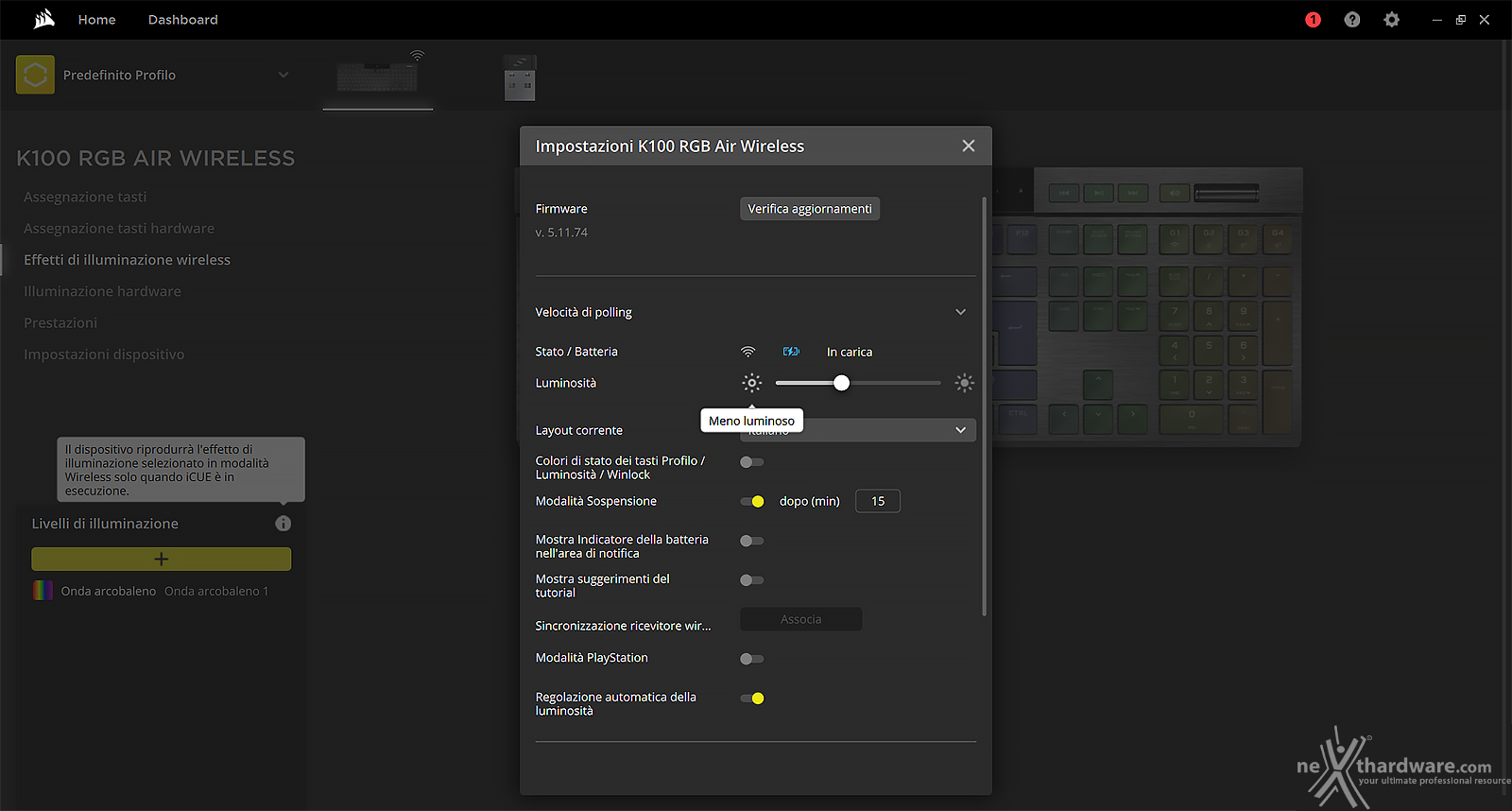Click the Firmware version v. 5.11.74 text
The height and width of the screenshot is (811, 1512).
click(x=561, y=233)
